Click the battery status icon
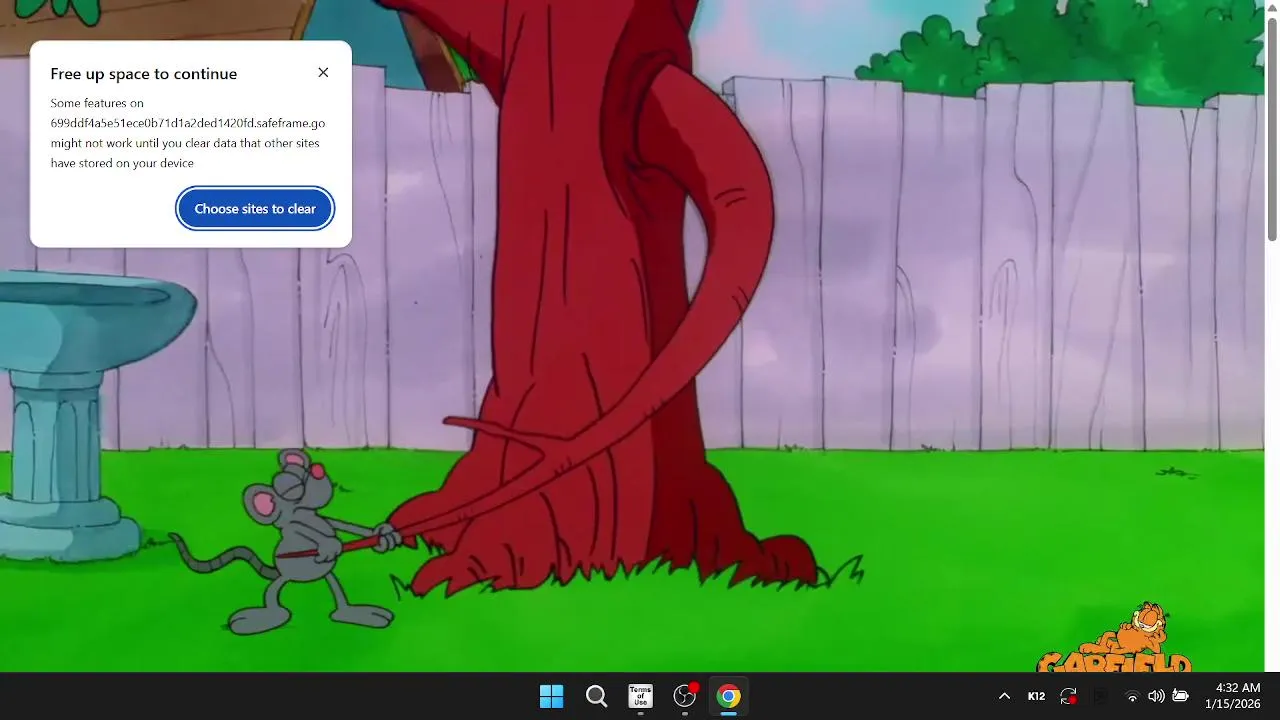1280x720 pixels. tap(1180, 696)
